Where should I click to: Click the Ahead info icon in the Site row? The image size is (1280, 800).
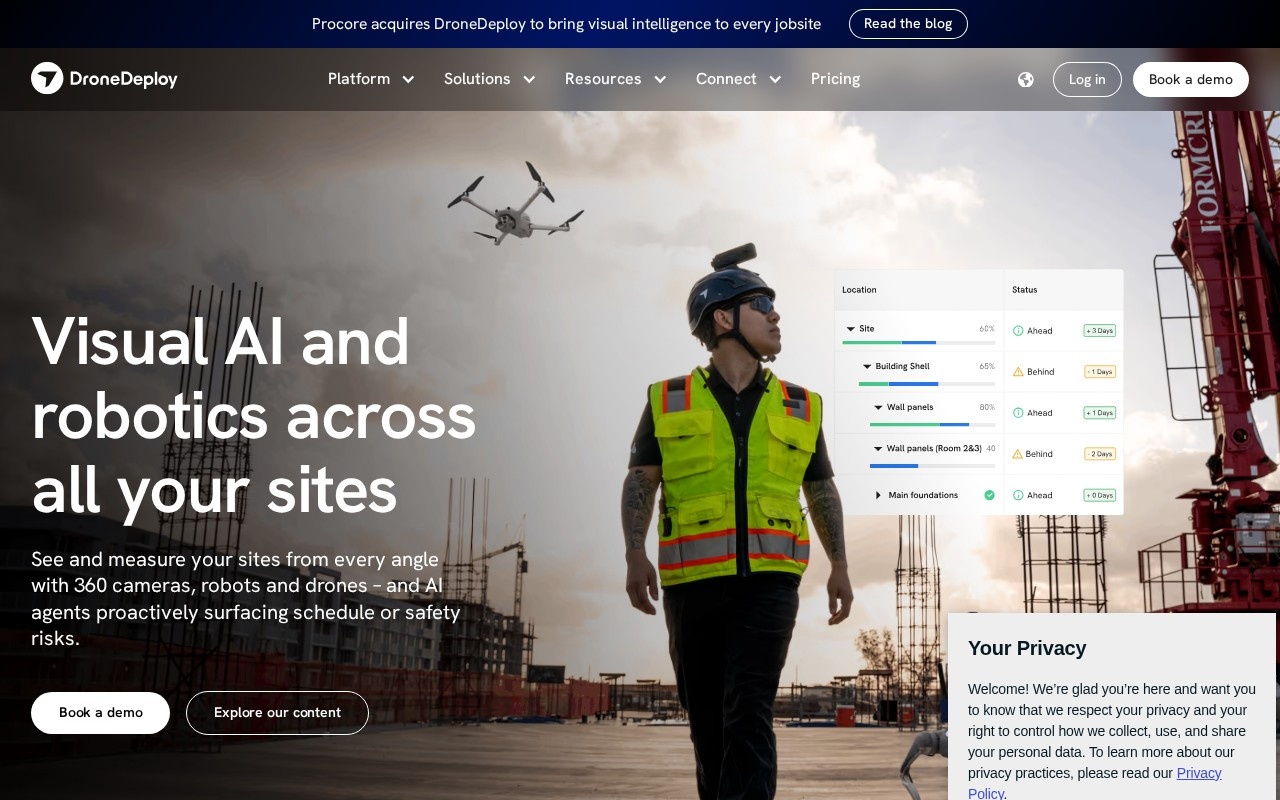click(x=1018, y=331)
